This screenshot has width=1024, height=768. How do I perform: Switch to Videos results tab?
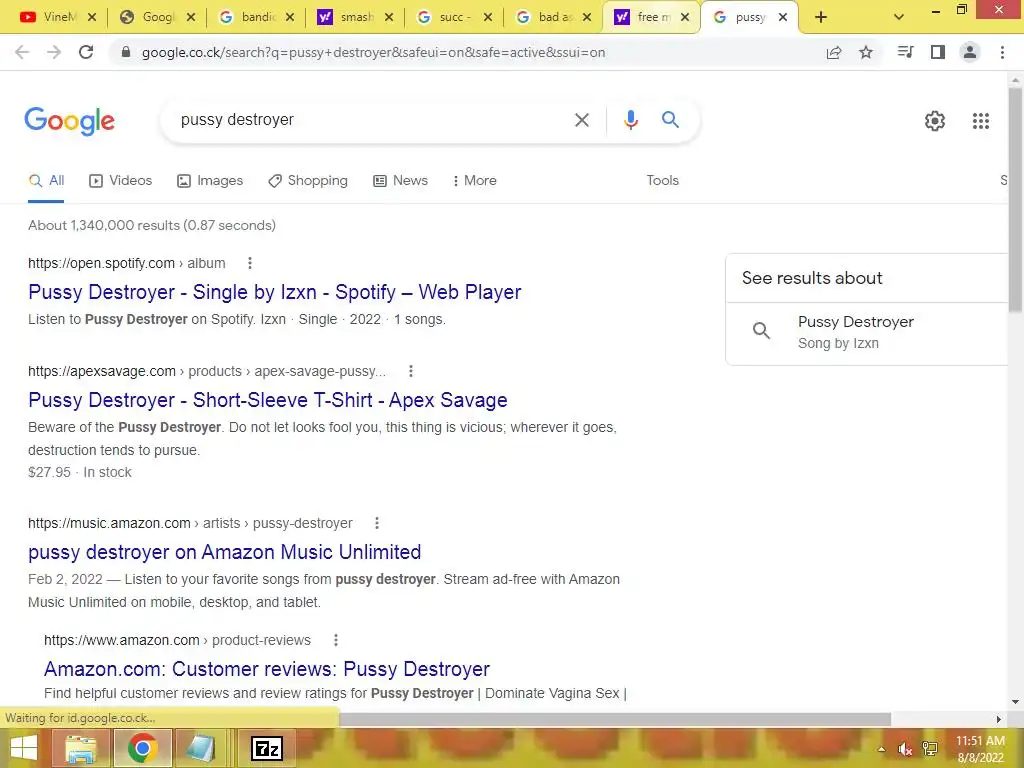pos(120,181)
